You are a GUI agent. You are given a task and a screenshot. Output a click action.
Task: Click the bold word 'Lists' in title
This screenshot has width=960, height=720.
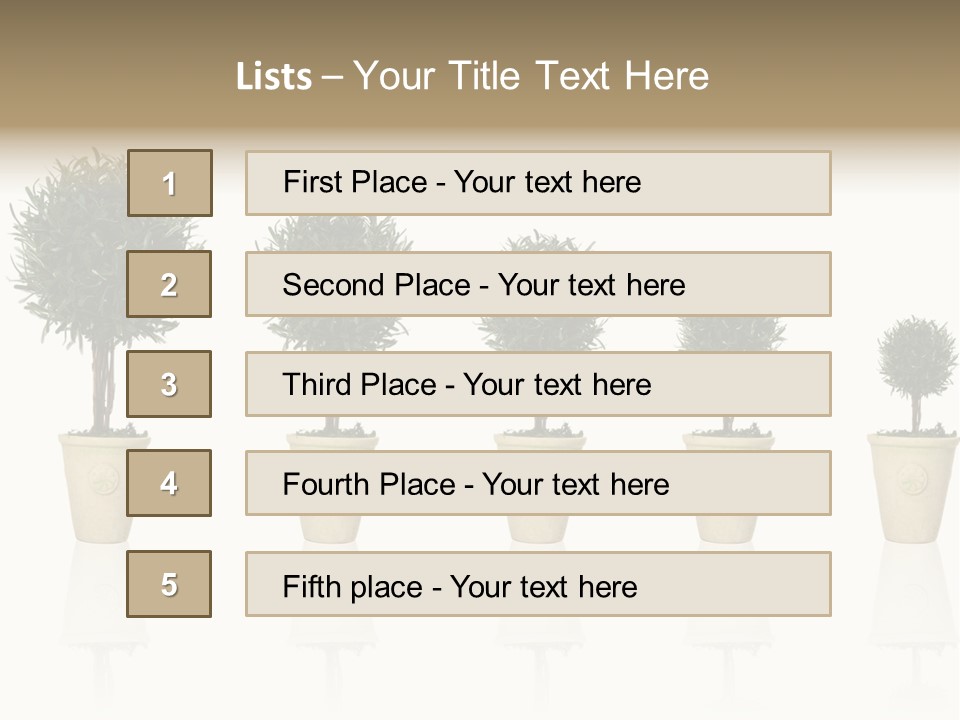coord(273,77)
